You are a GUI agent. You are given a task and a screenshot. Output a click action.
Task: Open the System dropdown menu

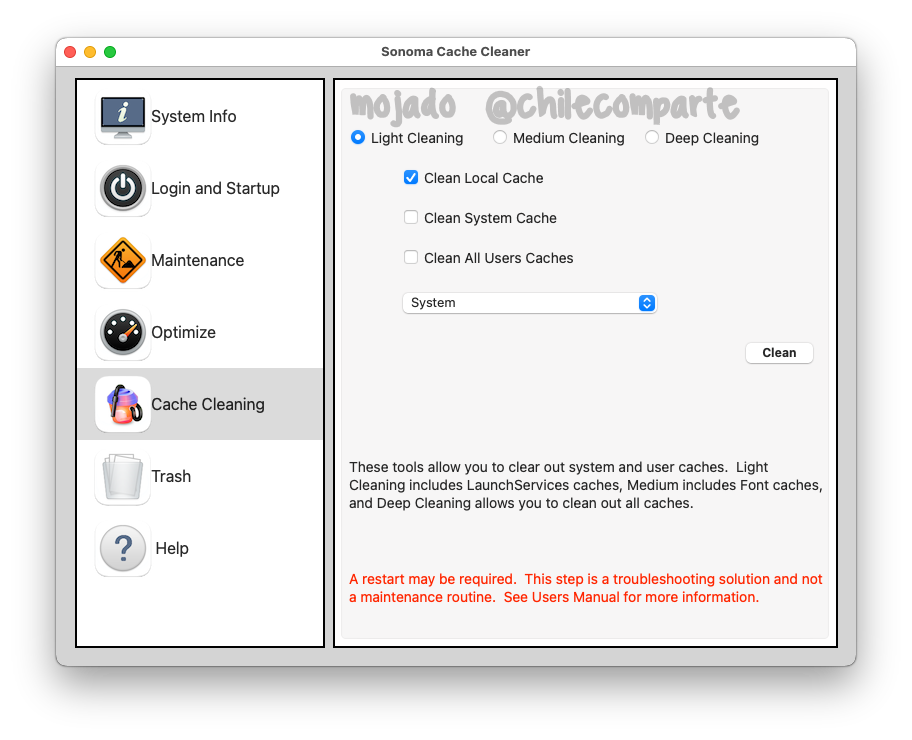[x=529, y=303]
